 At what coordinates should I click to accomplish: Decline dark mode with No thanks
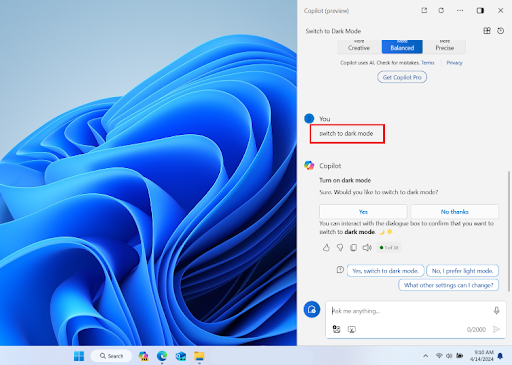[x=454, y=212]
